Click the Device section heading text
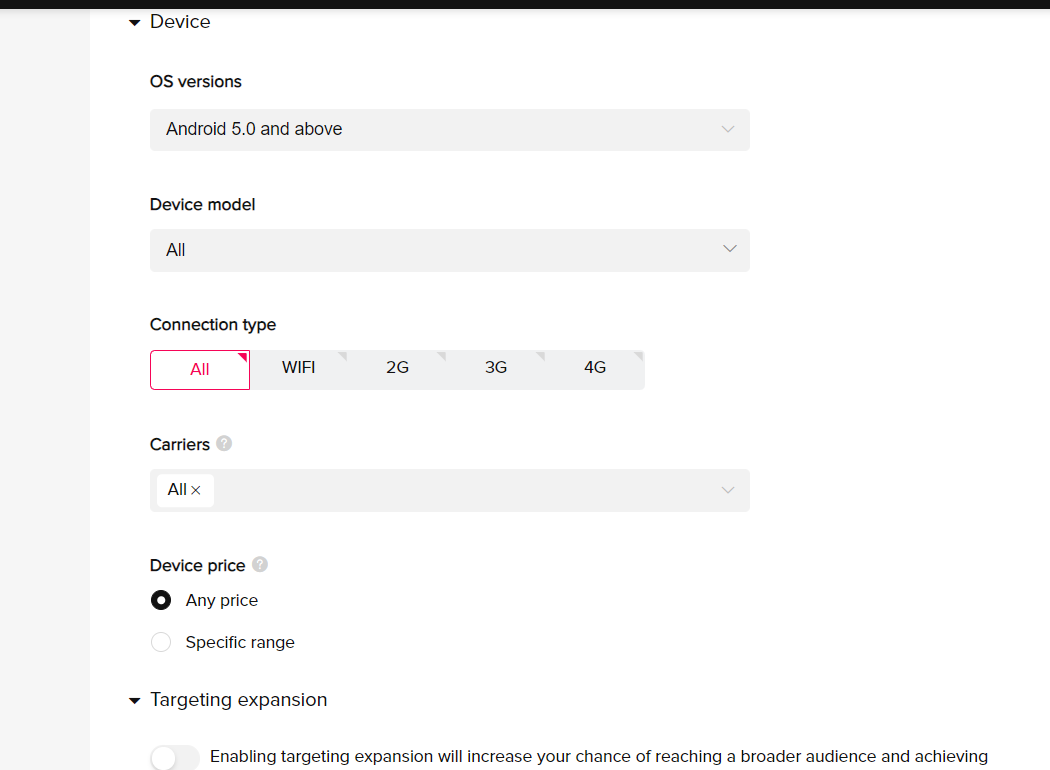This screenshot has width=1050, height=770. pos(180,21)
